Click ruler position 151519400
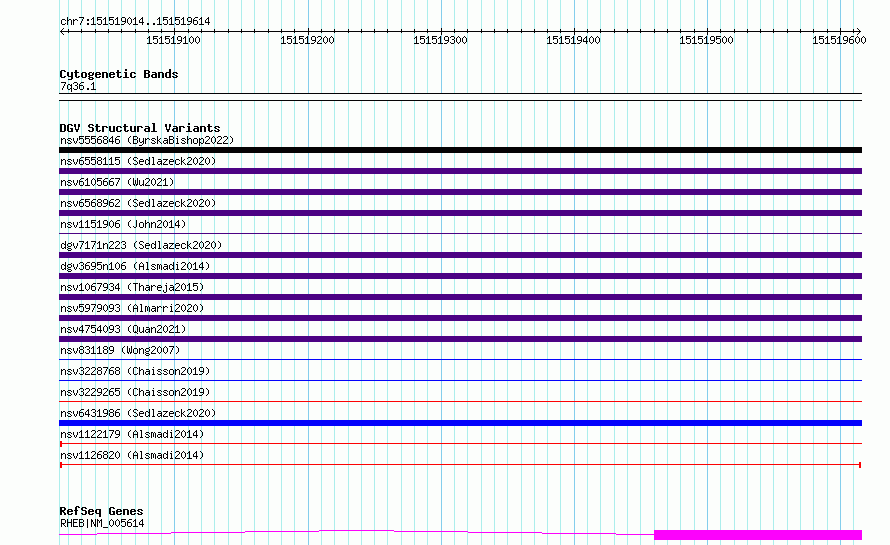This screenshot has height=545, width=890. point(573,40)
